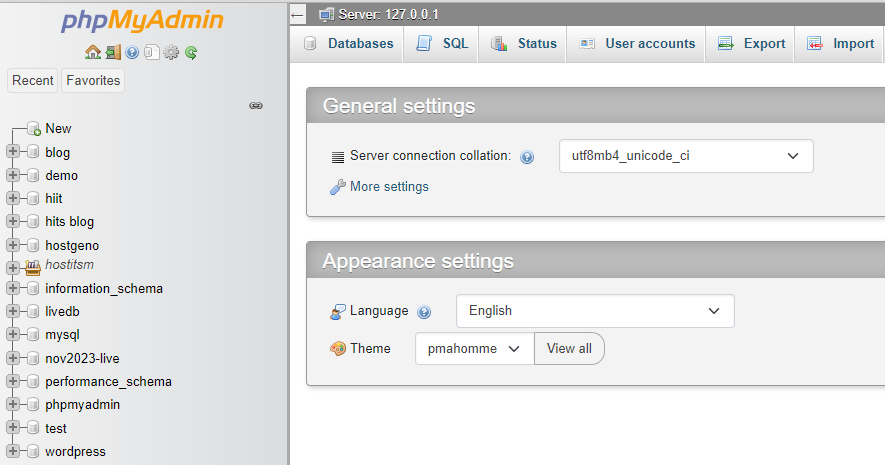This screenshot has width=885, height=465.
Task: Reload navigation panel green refresh icon
Action: click(191, 52)
